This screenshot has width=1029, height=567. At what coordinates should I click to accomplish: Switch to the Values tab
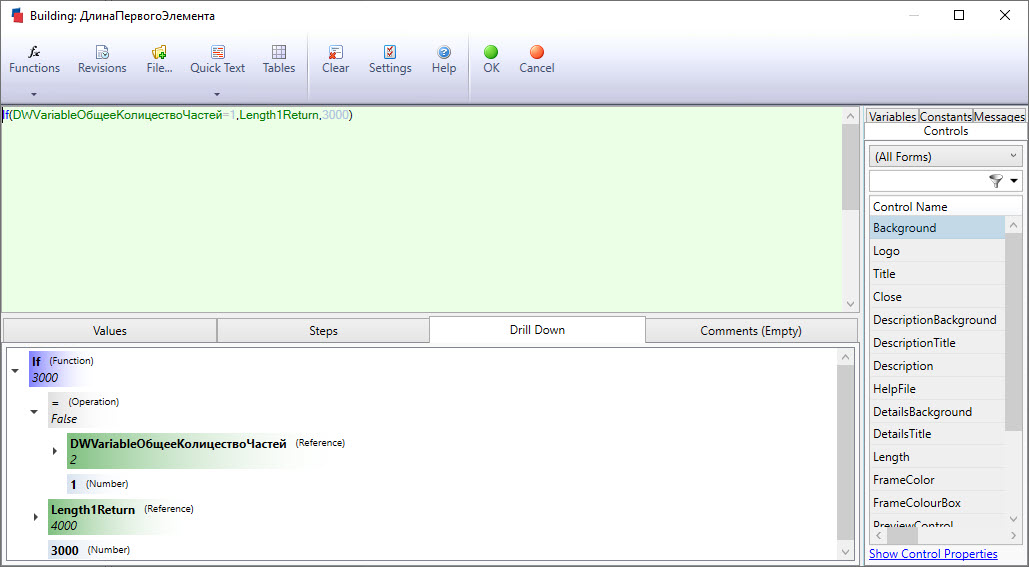point(110,331)
